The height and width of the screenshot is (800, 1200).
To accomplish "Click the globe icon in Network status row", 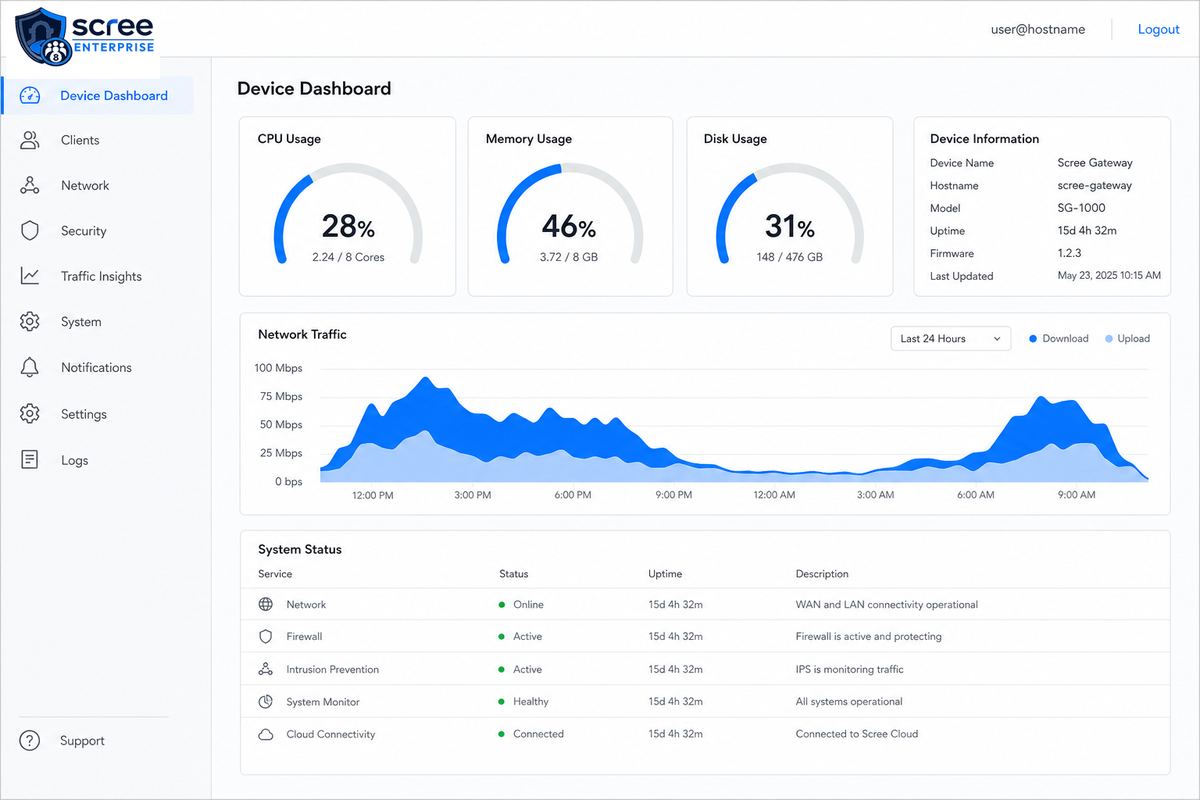I will click(266, 604).
